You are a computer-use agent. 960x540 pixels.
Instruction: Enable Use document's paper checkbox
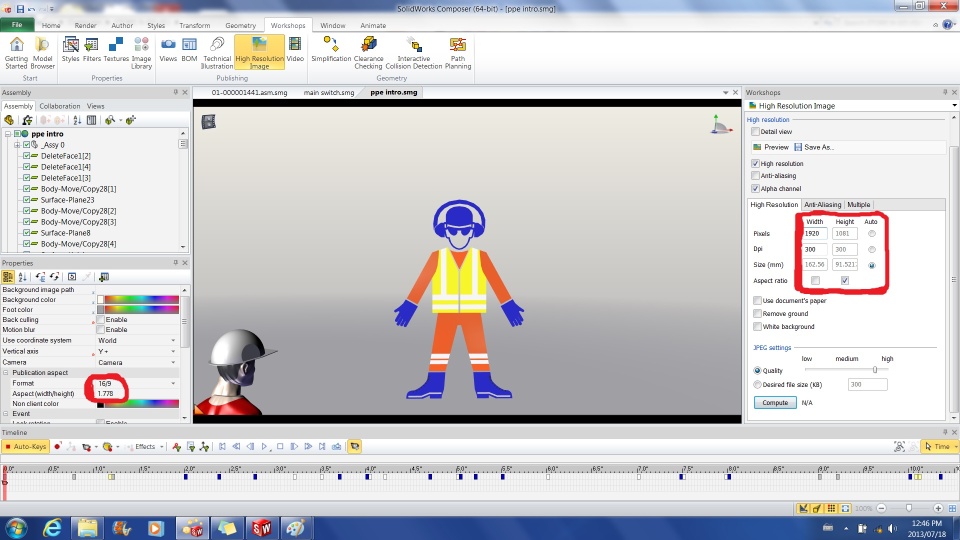757,301
